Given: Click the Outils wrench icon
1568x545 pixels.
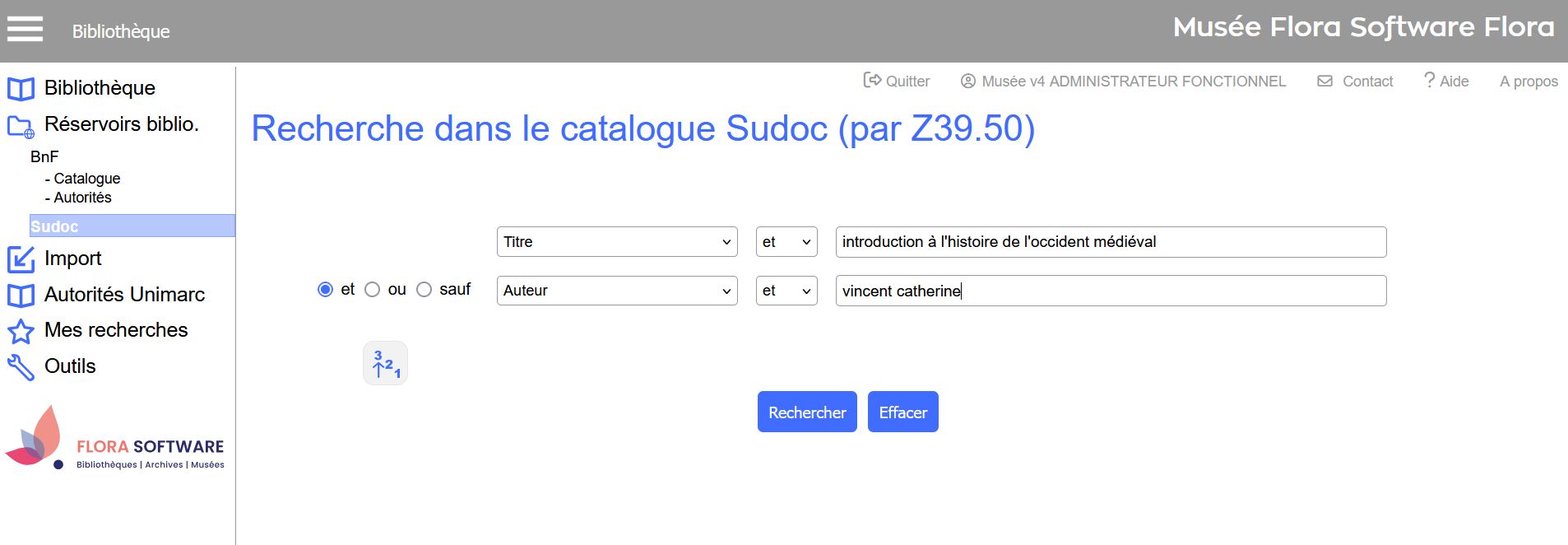Looking at the screenshot, I should click(21, 367).
